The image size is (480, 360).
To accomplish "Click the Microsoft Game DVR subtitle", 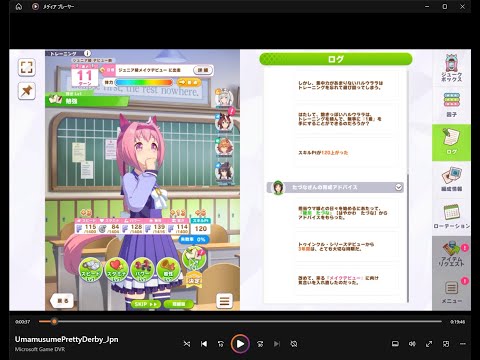I will click(x=40, y=349).
